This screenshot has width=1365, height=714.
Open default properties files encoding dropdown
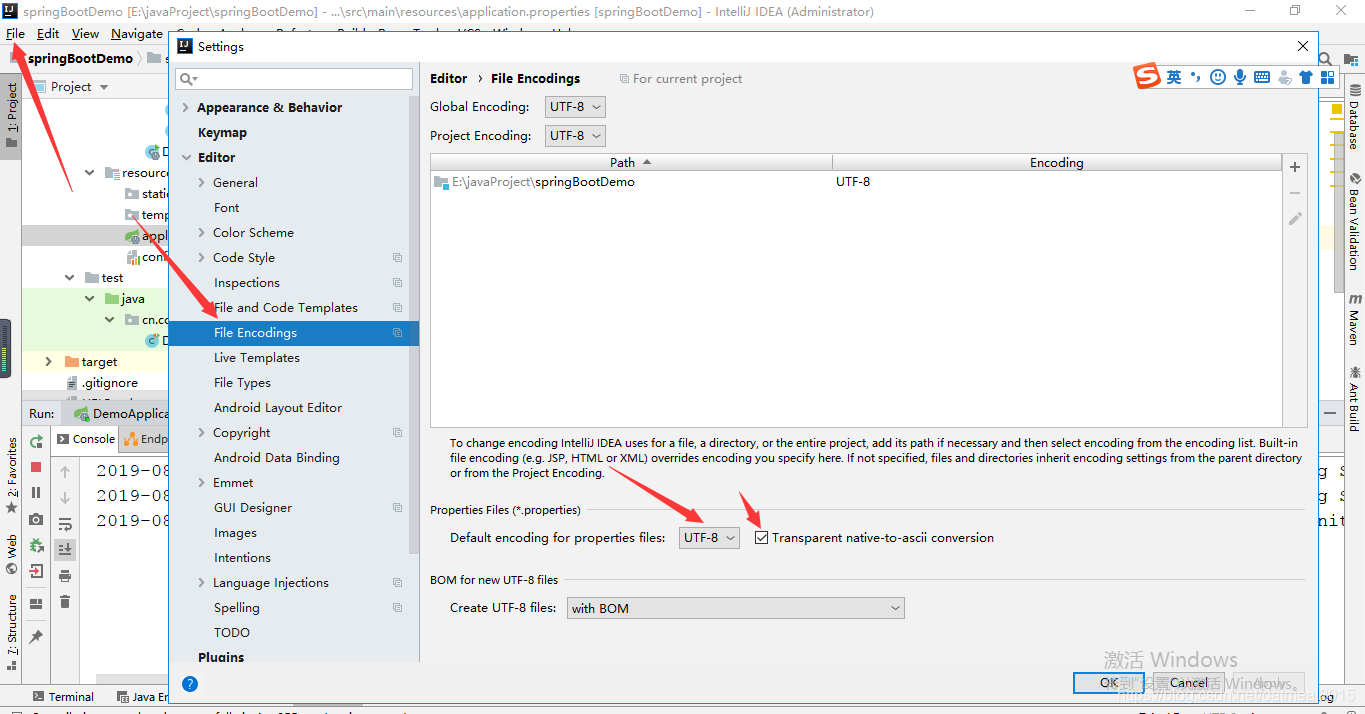pos(709,538)
